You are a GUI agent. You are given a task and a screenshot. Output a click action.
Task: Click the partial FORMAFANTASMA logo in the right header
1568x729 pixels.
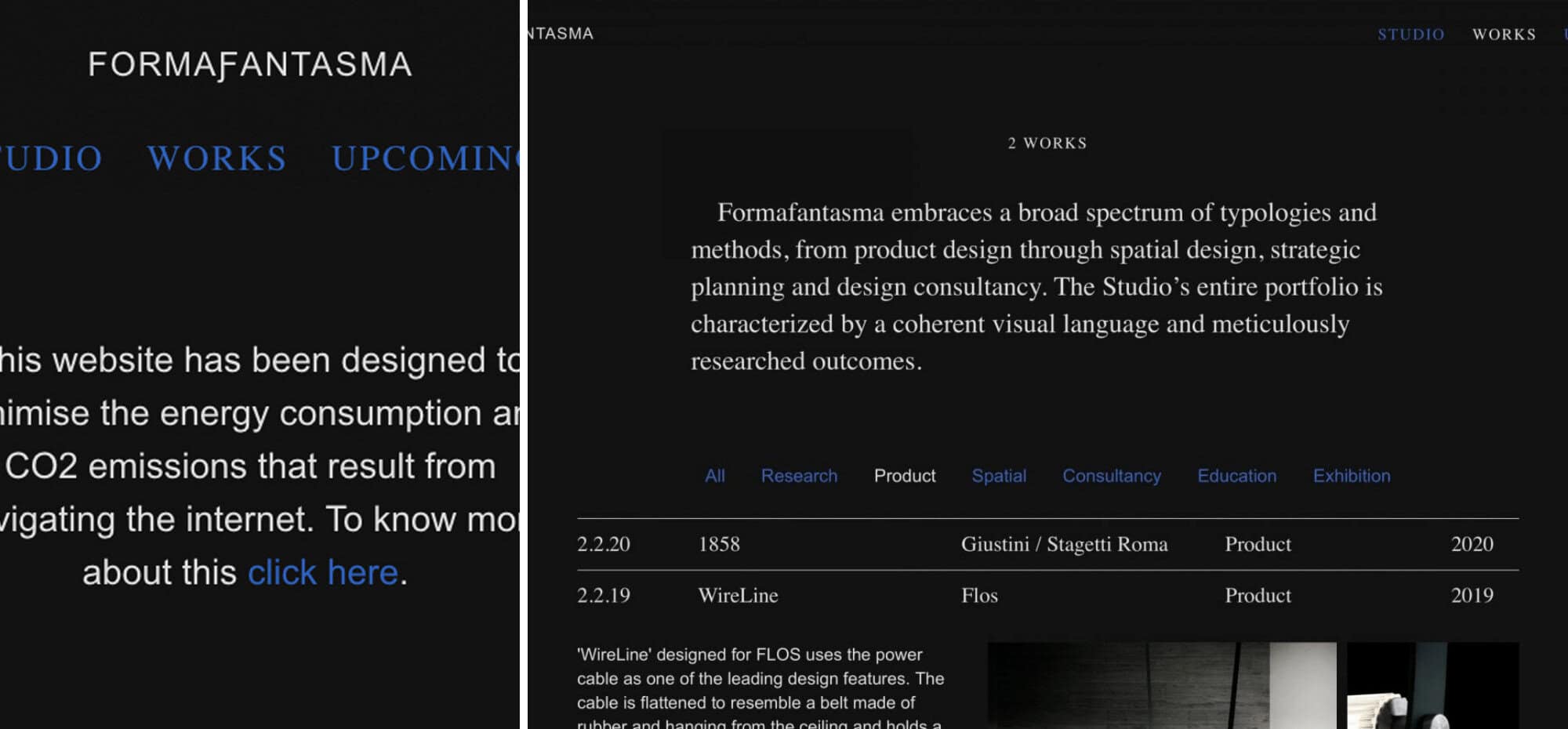pyautogui.click(x=560, y=34)
